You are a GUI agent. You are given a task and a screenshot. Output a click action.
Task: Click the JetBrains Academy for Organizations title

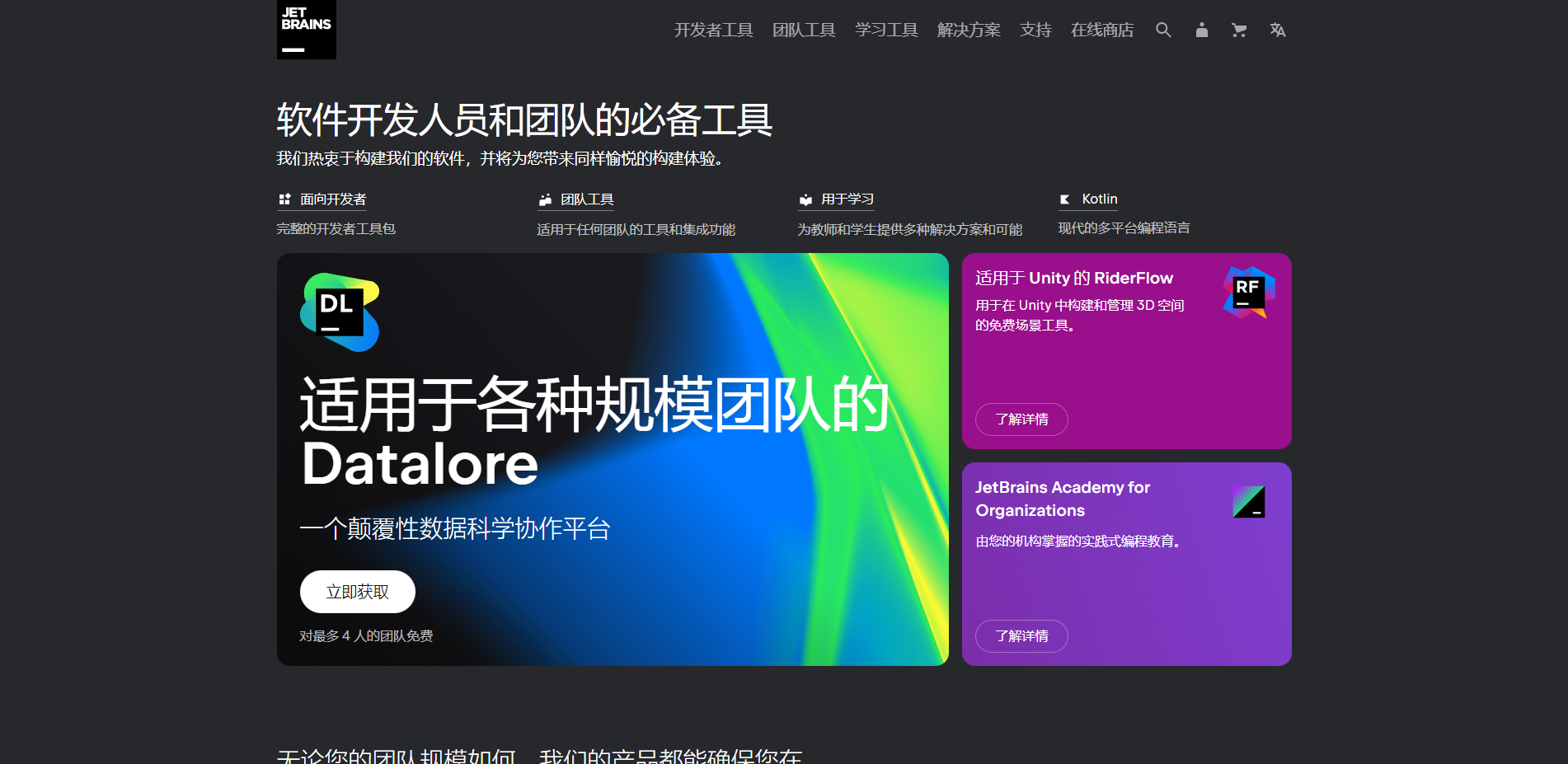1063,499
